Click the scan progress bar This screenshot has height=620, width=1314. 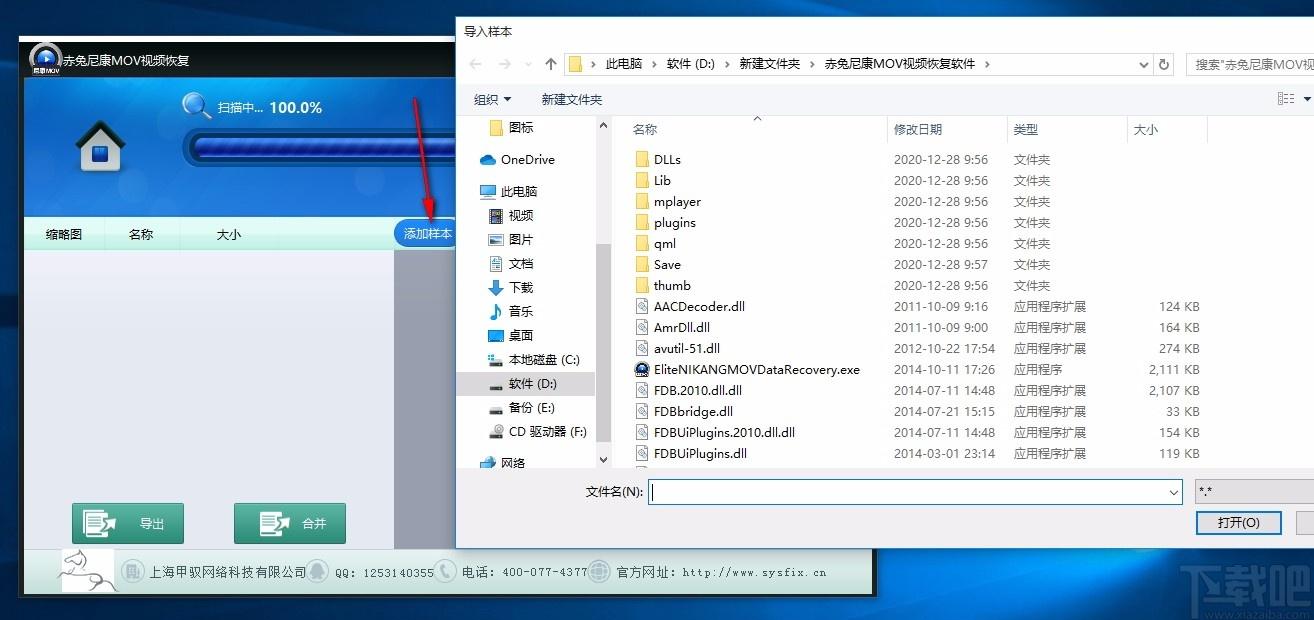320,148
